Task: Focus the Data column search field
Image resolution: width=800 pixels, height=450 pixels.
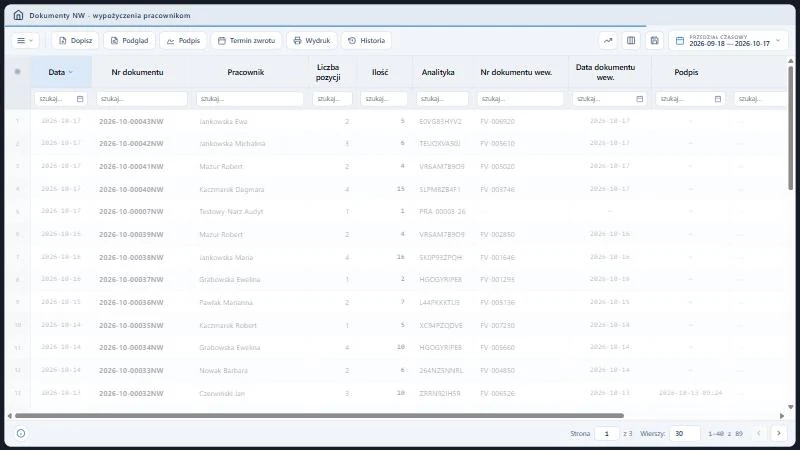Action: [x=55, y=98]
